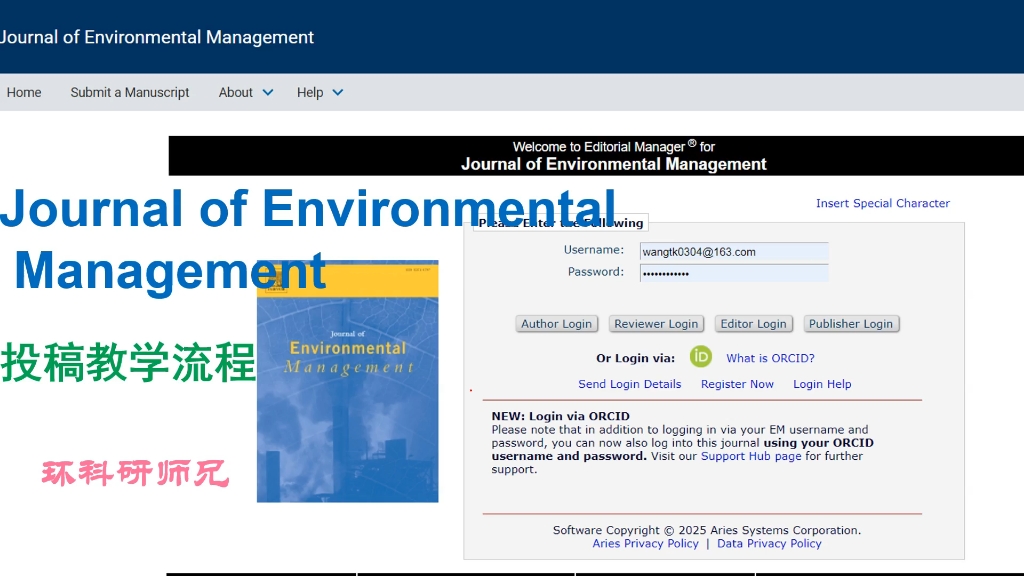This screenshot has height=576, width=1024.
Task: Follow the Register Now link
Action: click(x=737, y=384)
